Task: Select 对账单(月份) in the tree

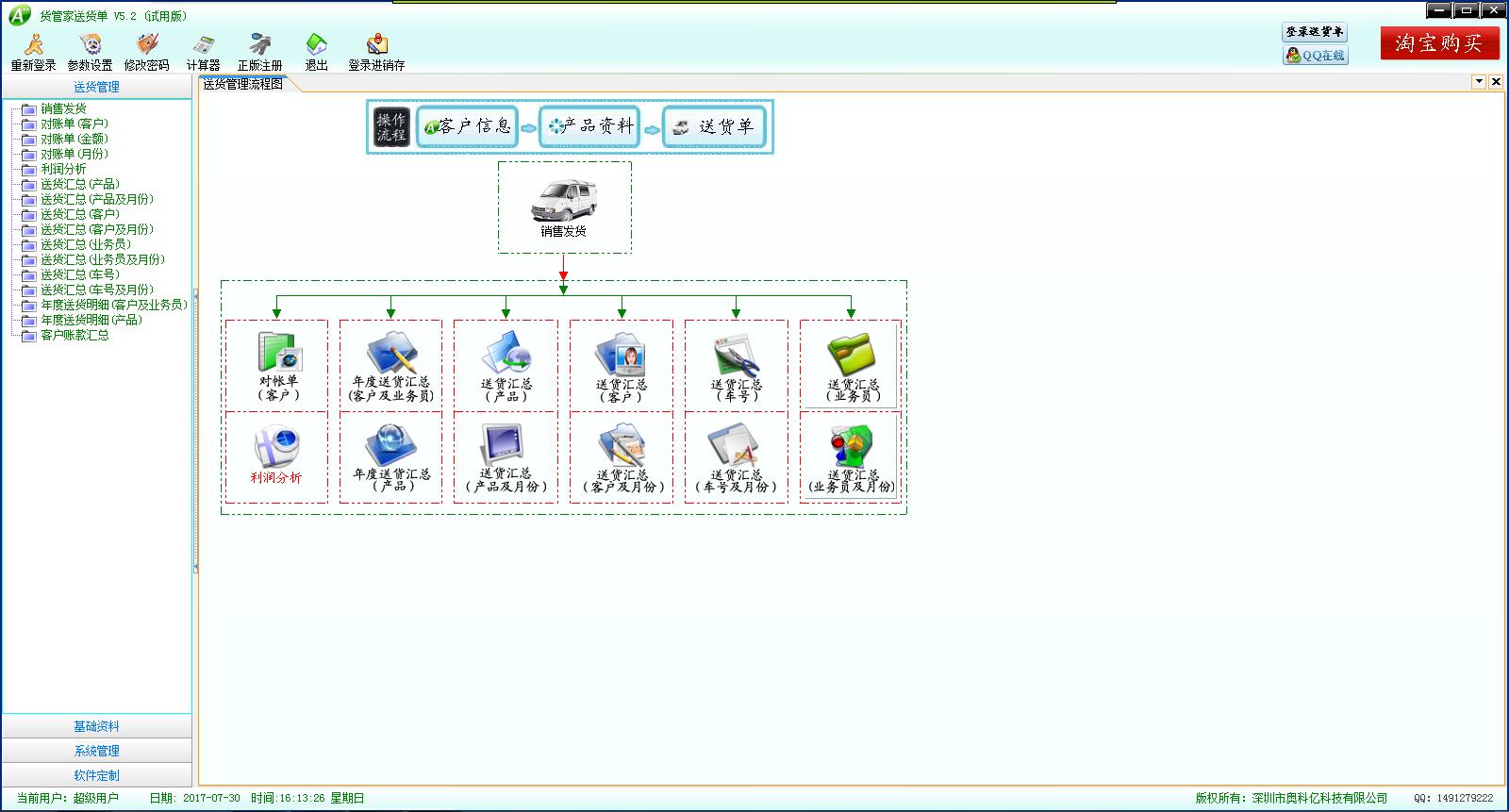Action: 75,154
